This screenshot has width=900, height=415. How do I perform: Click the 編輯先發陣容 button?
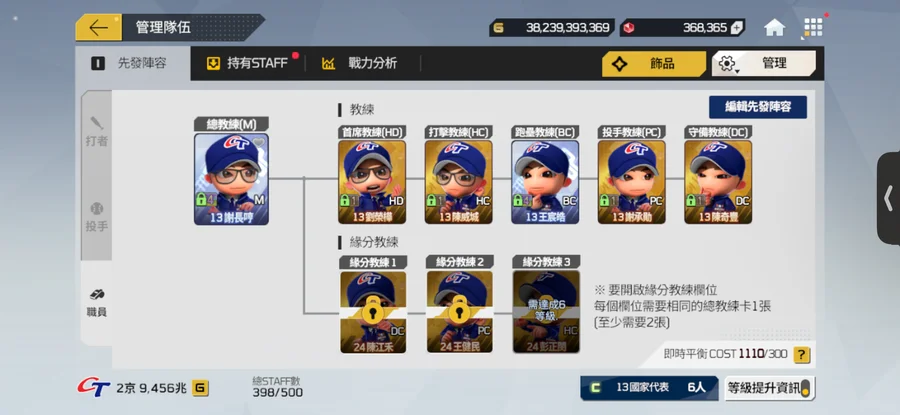758,107
